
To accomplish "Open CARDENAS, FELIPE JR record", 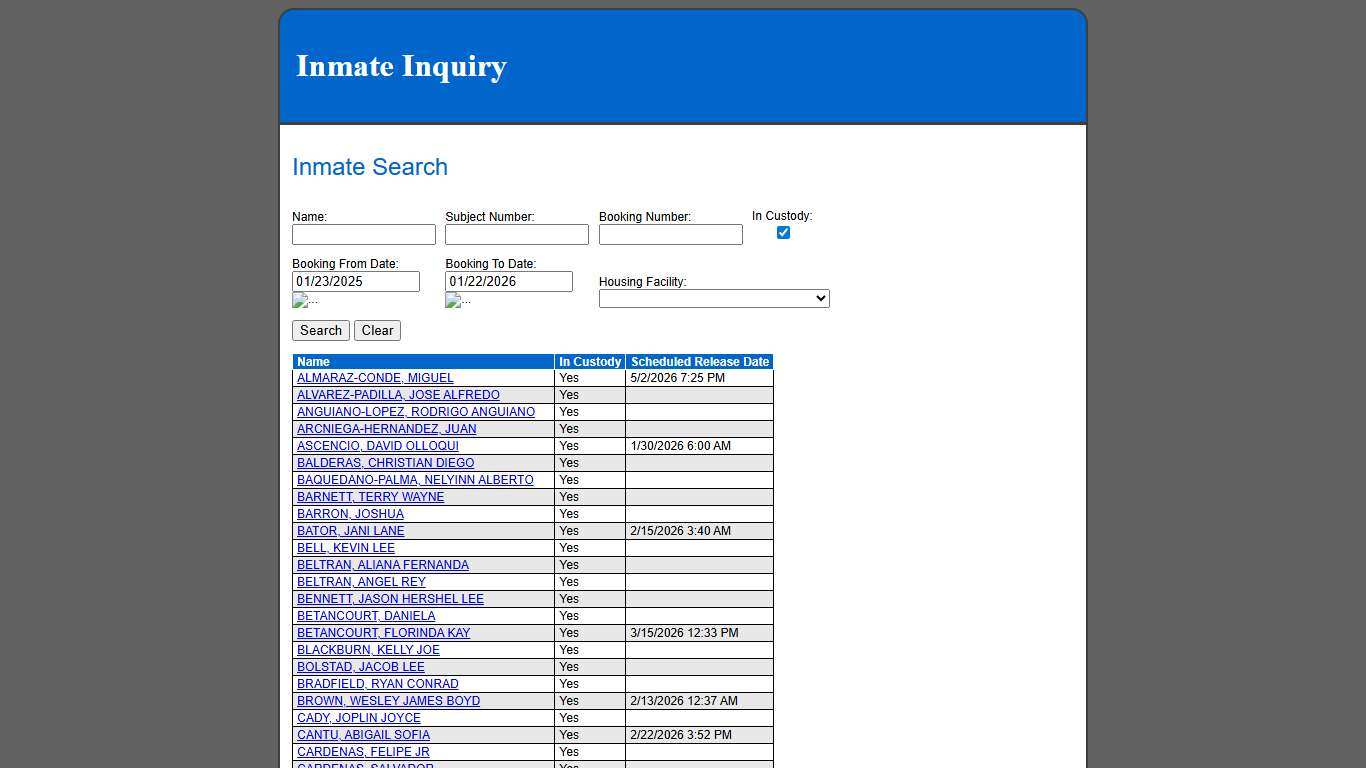I will [363, 752].
